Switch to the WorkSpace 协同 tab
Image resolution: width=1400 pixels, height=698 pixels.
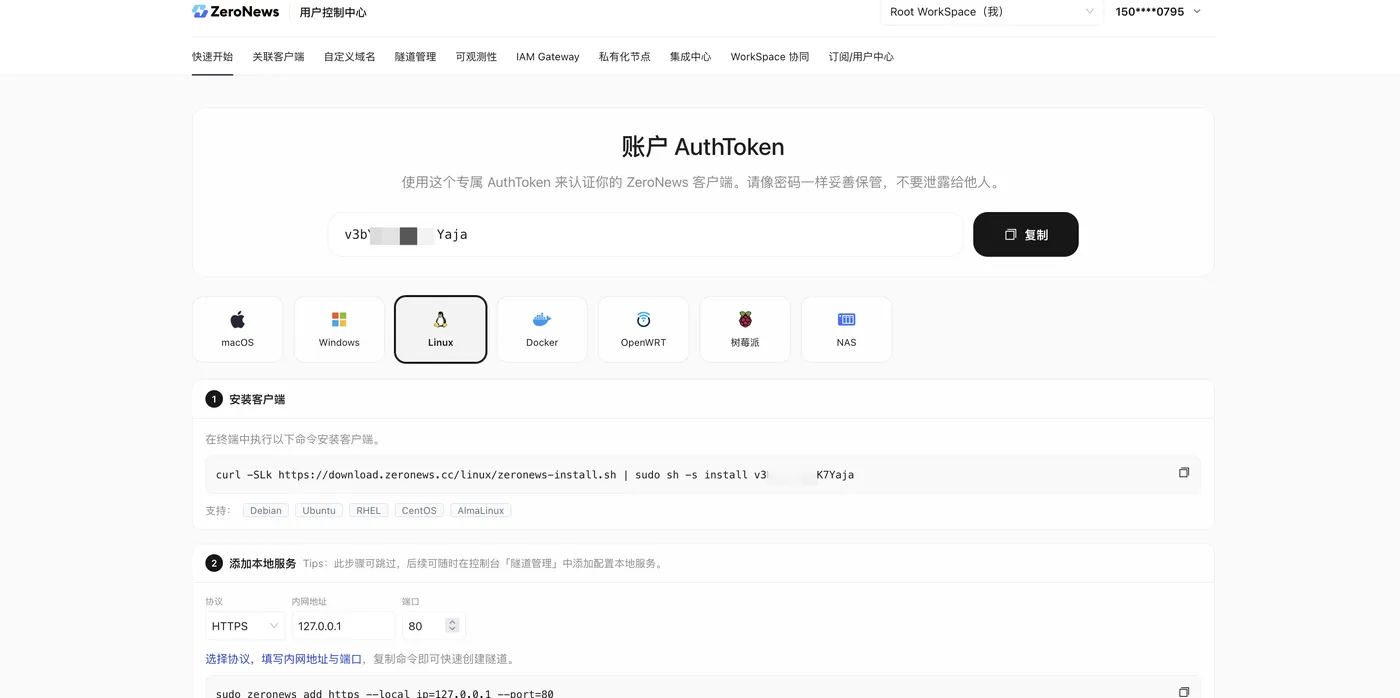(770, 57)
